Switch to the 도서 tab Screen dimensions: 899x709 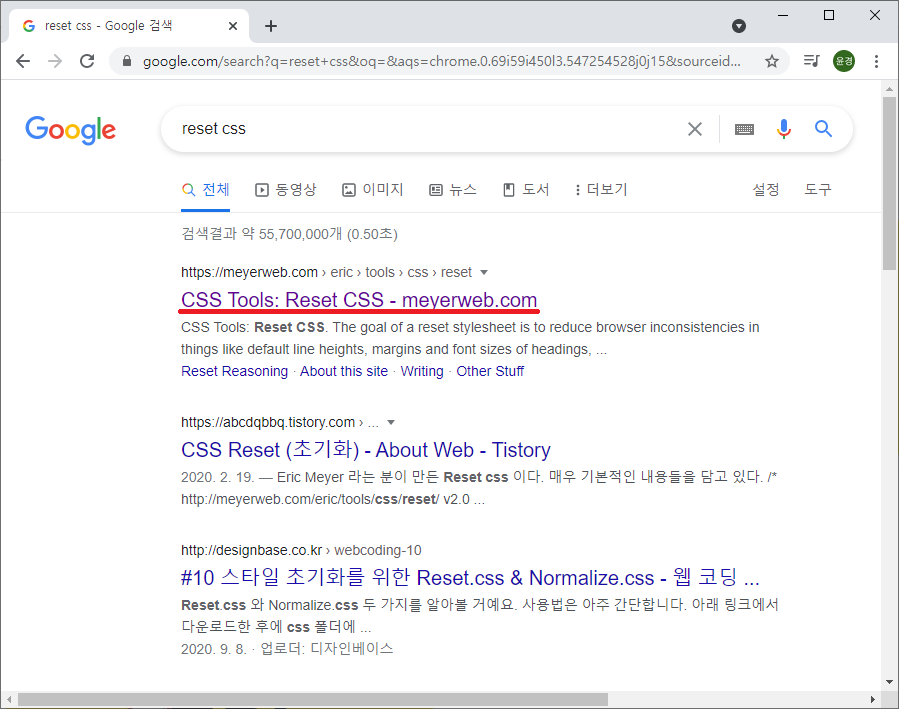[526, 190]
